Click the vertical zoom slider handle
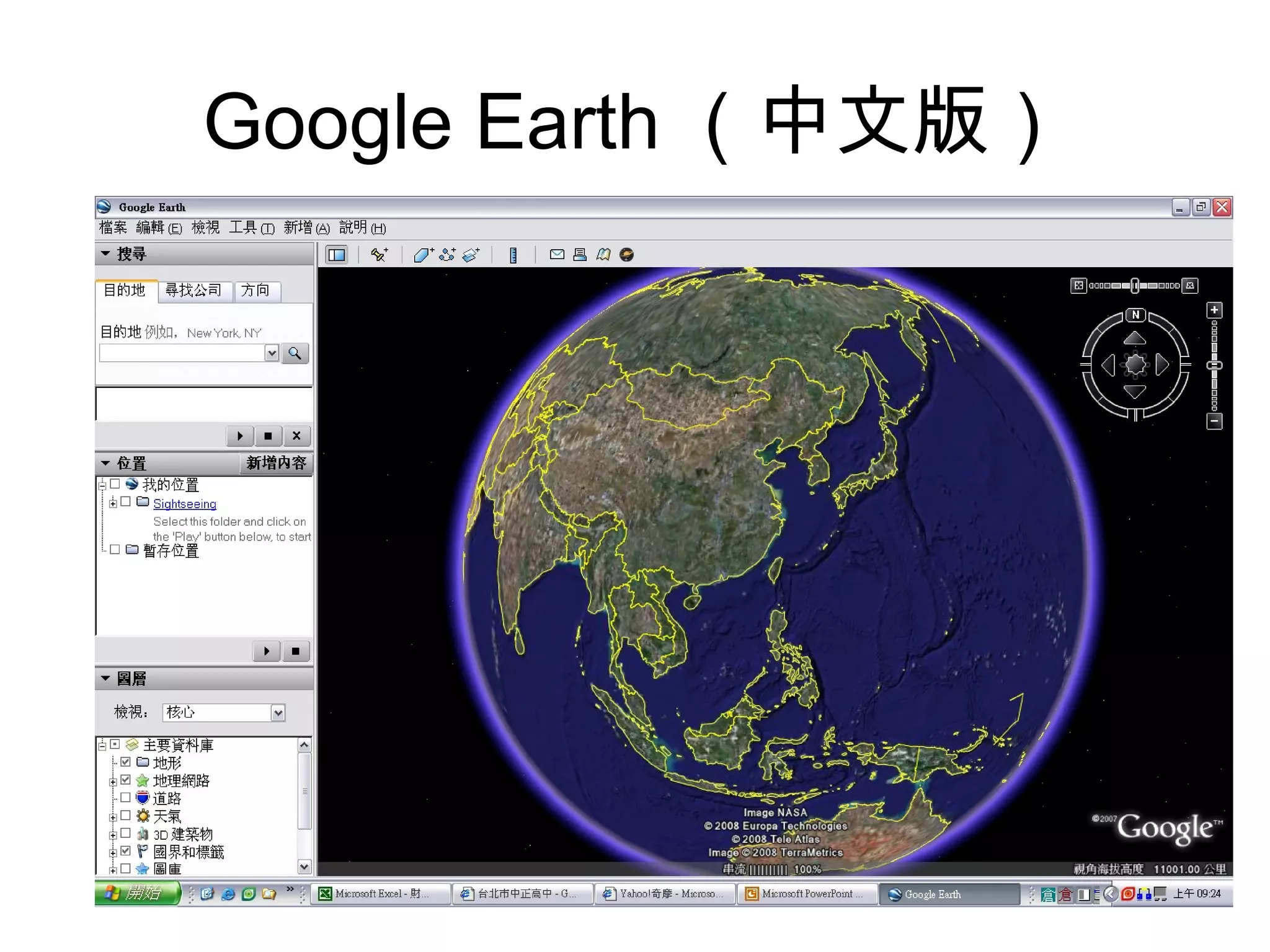Image resolution: width=1270 pixels, height=952 pixels. tap(1214, 366)
